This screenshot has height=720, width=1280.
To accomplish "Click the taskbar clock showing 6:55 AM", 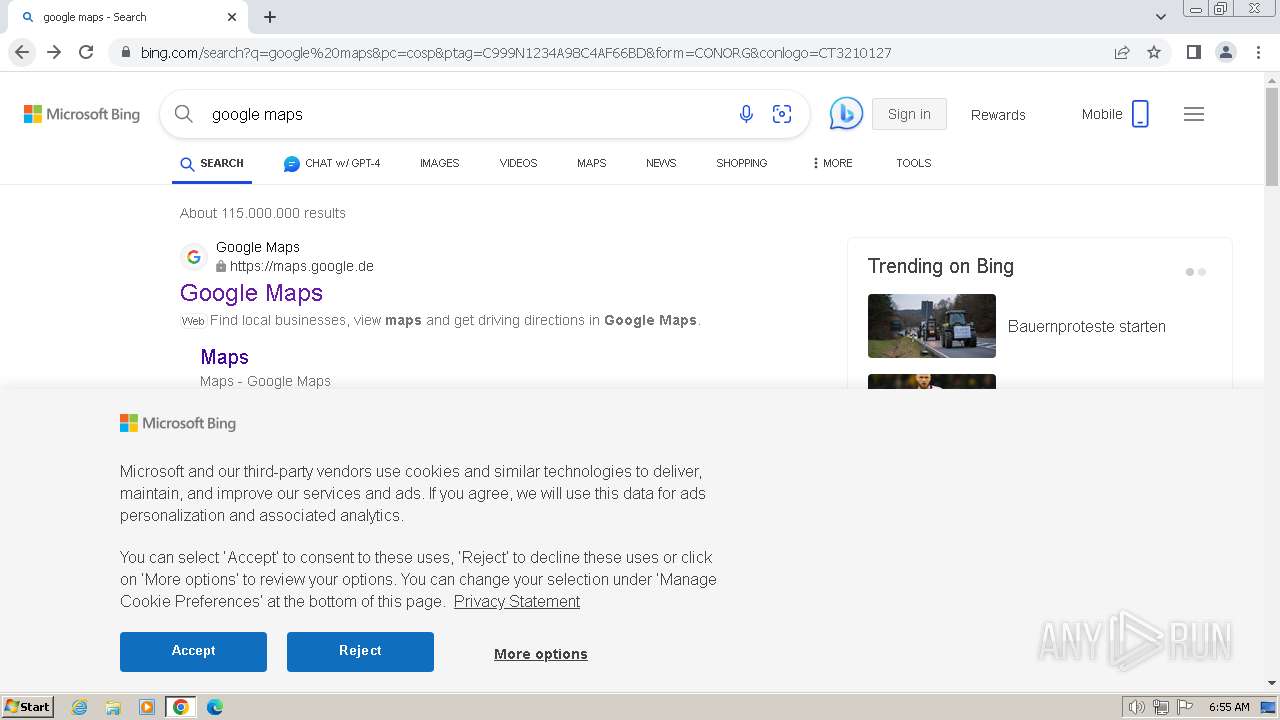I will (1229, 707).
